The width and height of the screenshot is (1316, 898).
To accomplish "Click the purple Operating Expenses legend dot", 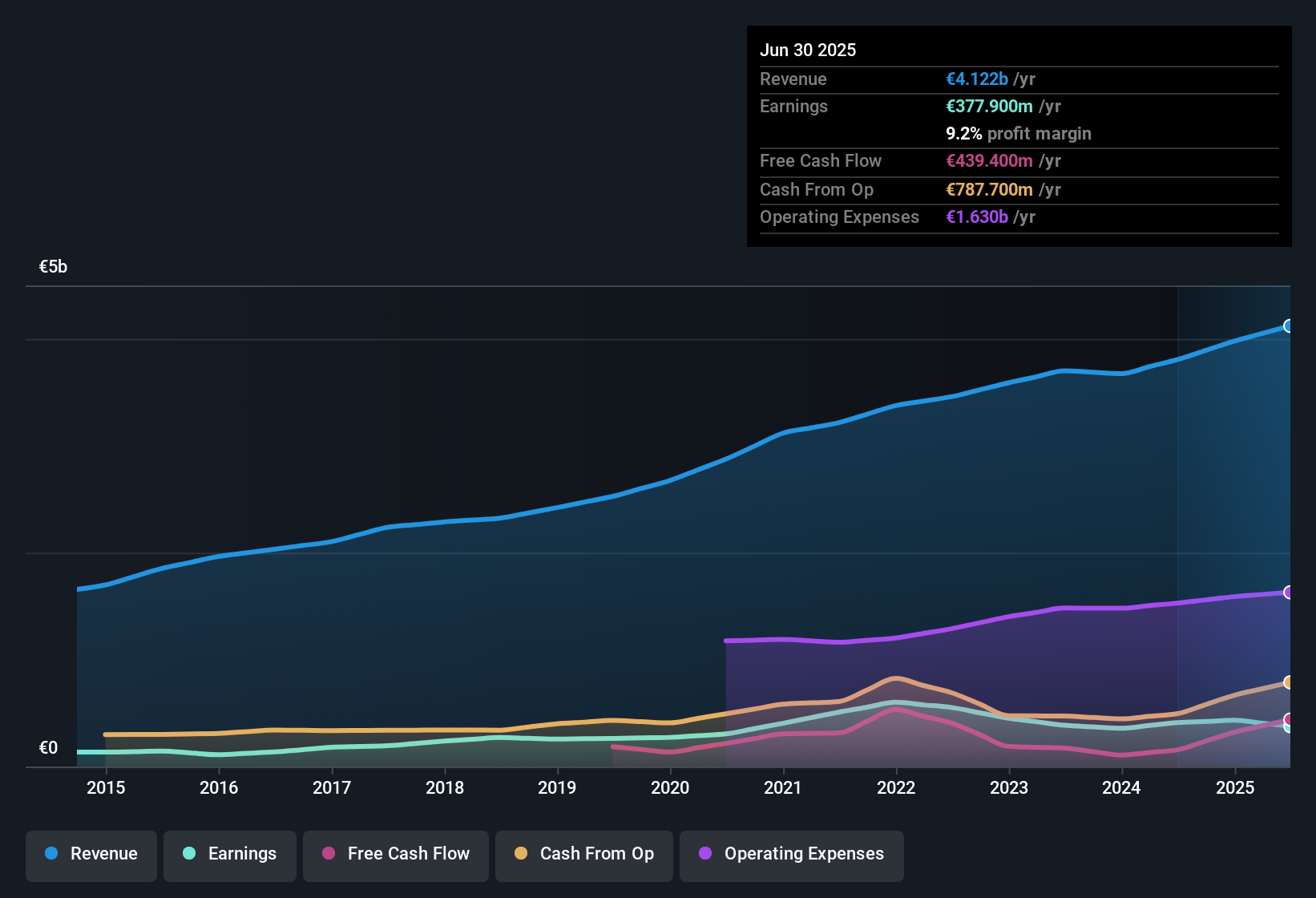I will click(x=704, y=854).
